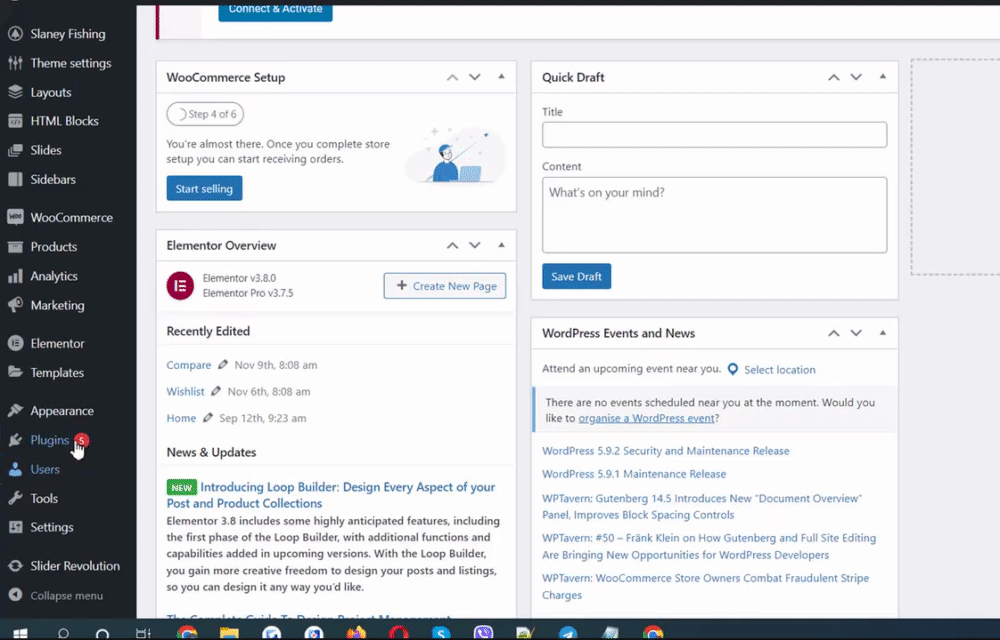Screen dimensions: 1000x640
Task: Click the 'What's on your mind?' content box
Action: pos(714,215)
